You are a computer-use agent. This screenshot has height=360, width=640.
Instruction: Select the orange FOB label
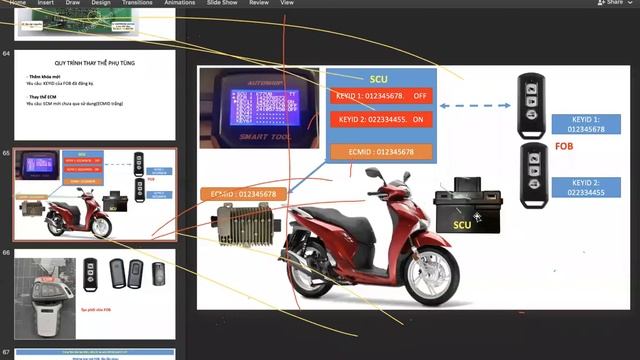pyautogui.click(x=564, y=146)
